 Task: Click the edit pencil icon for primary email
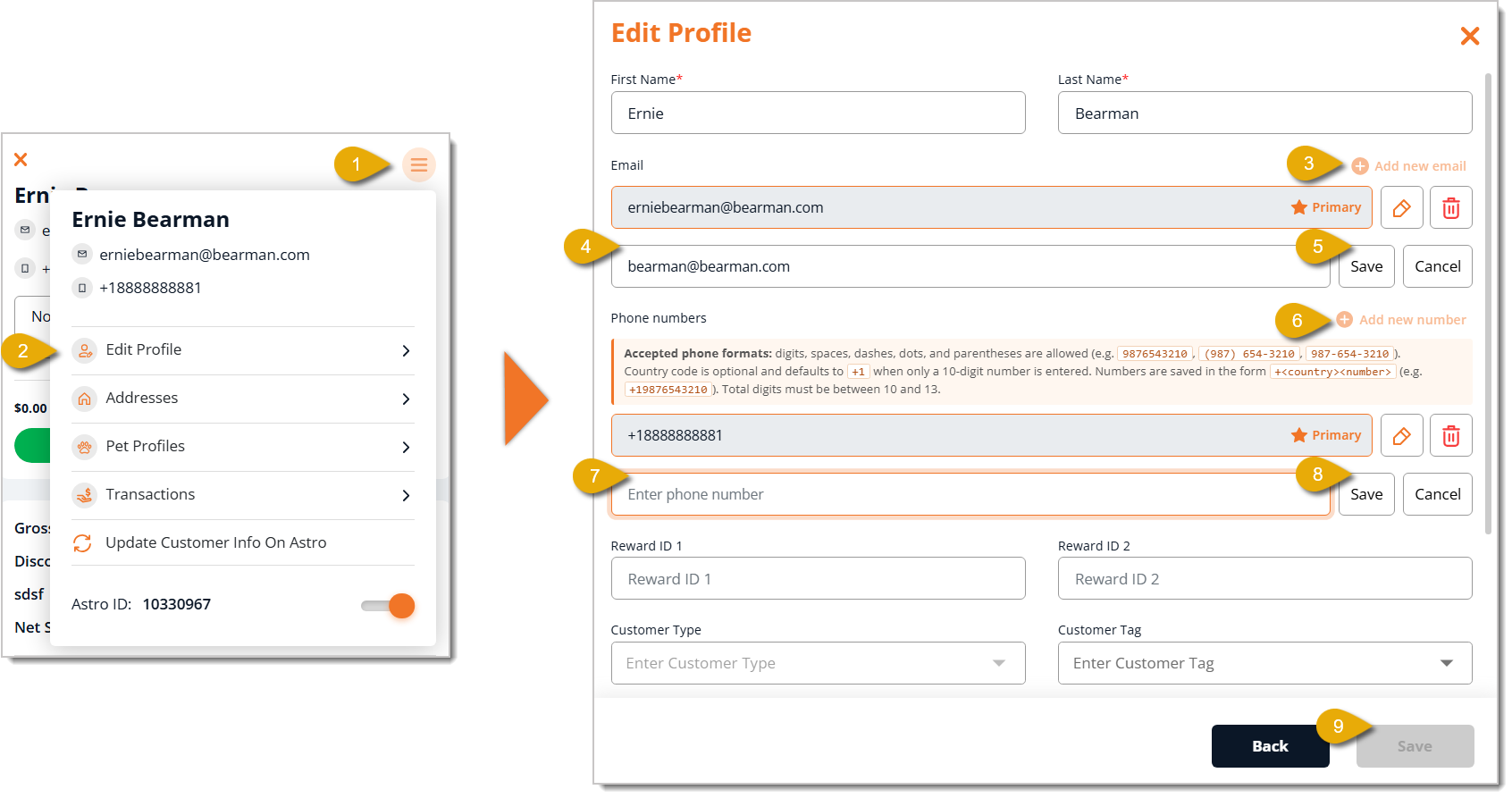click(x=1401, y=208)
